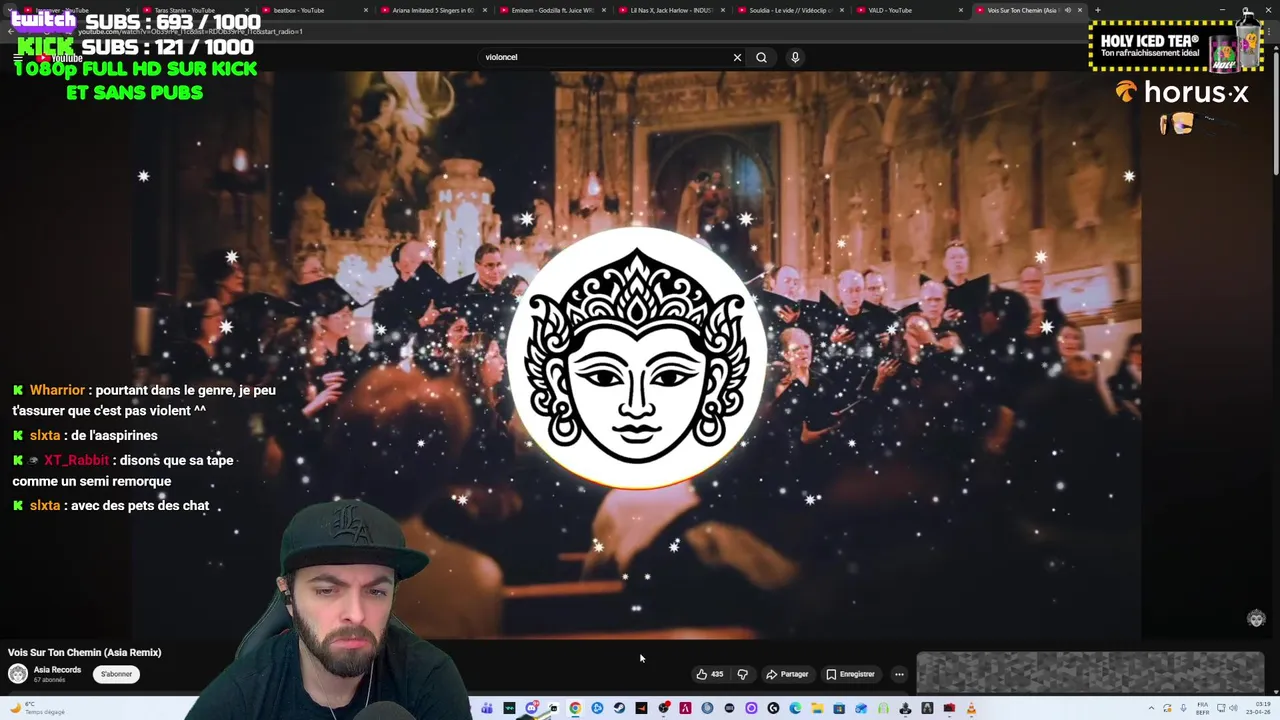Screen dimensions: 1280x720
Task: Open Asia Records channel avatar
Action: pos(18,674)
